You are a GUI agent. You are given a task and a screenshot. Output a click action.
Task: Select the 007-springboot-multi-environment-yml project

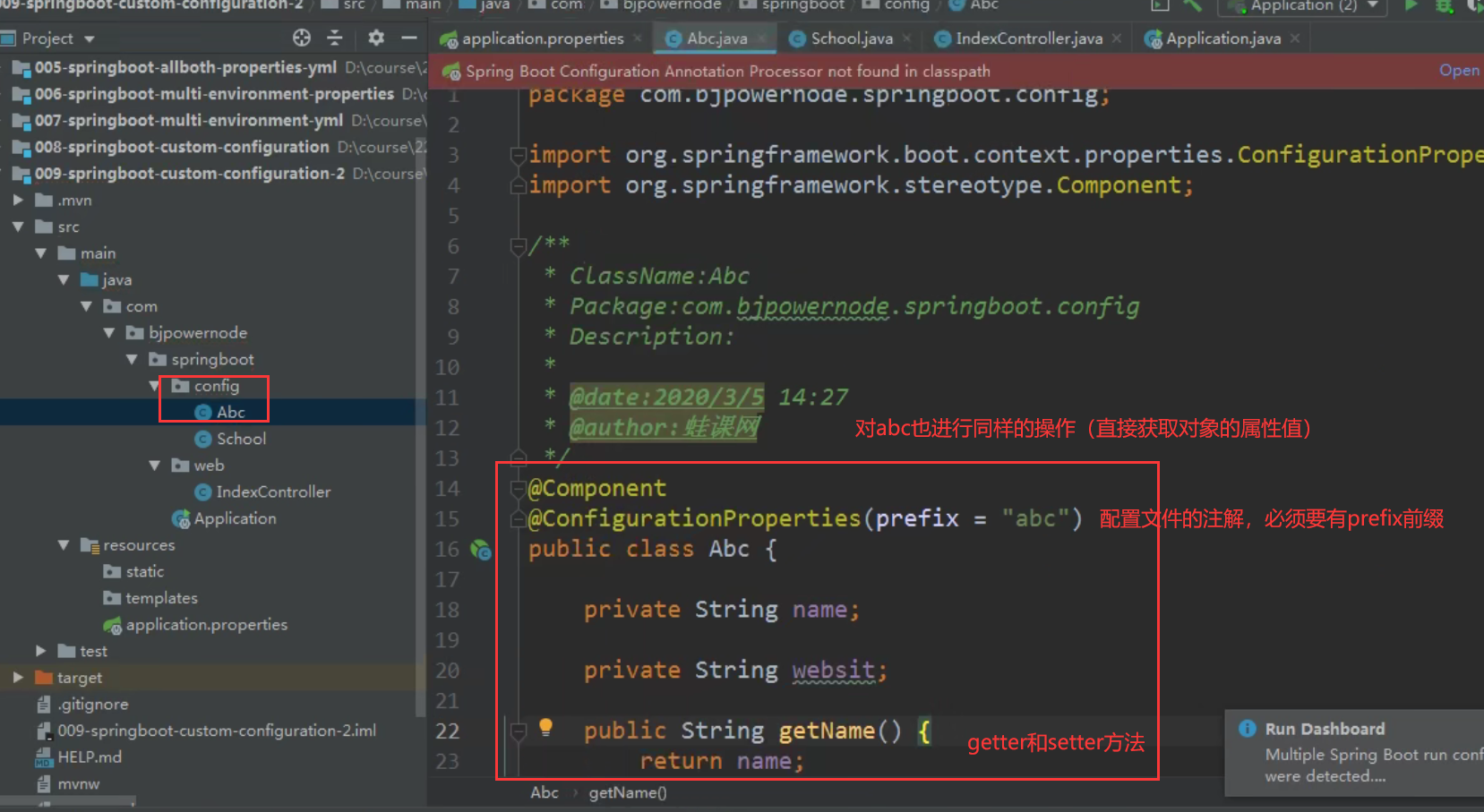[188, 121]
